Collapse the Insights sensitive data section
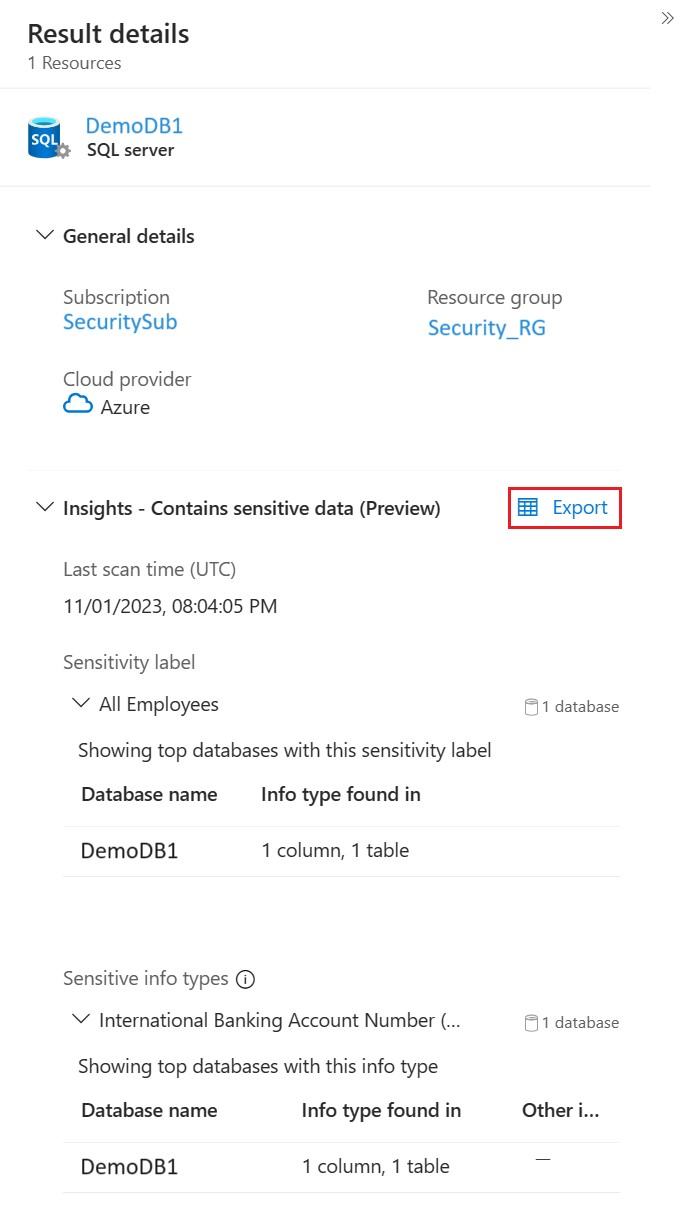The width and height of the screenshot is (678, 1222). [44, 508]
